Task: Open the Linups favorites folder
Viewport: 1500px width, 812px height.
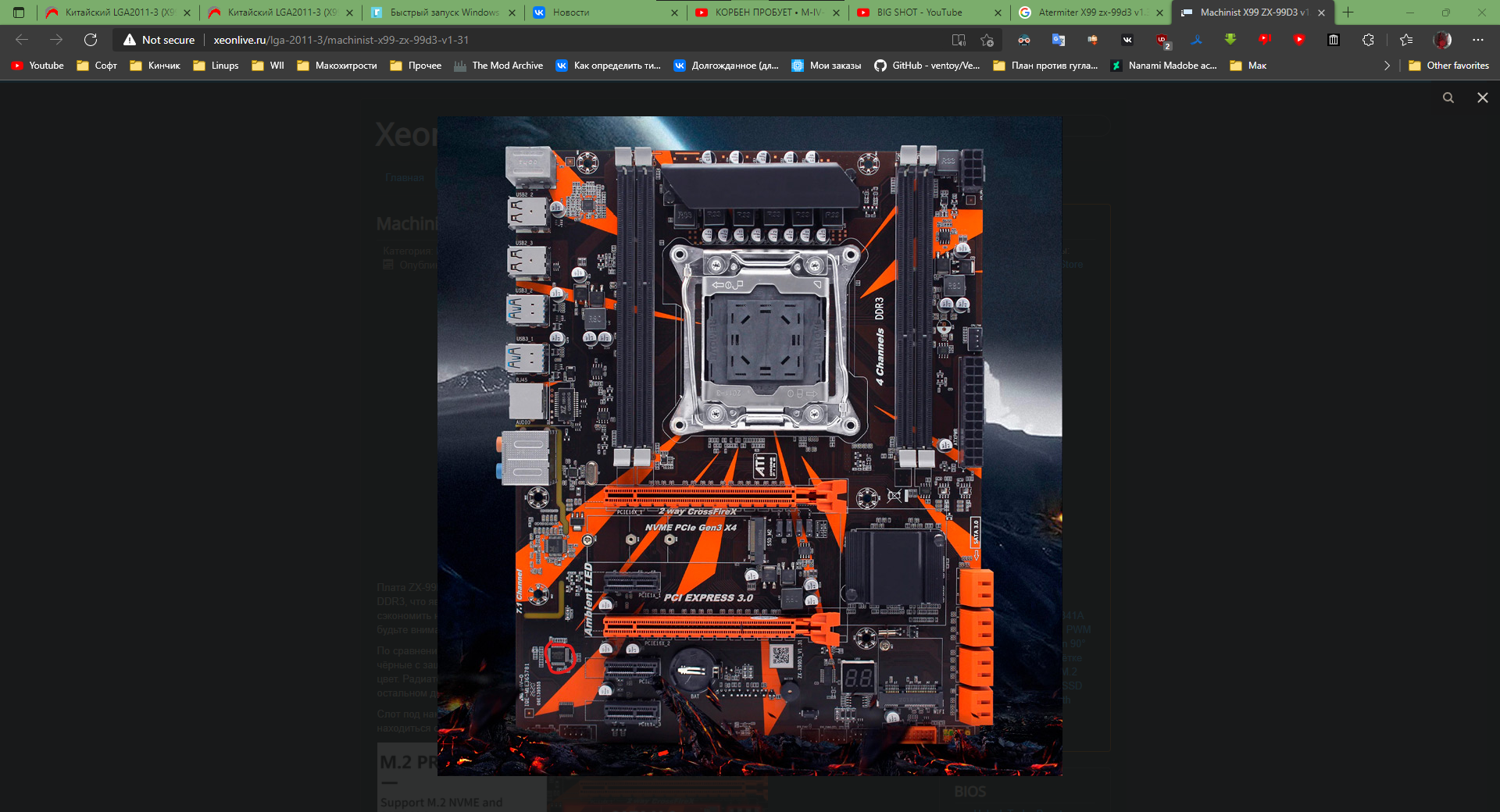Action: coord(216,66)
